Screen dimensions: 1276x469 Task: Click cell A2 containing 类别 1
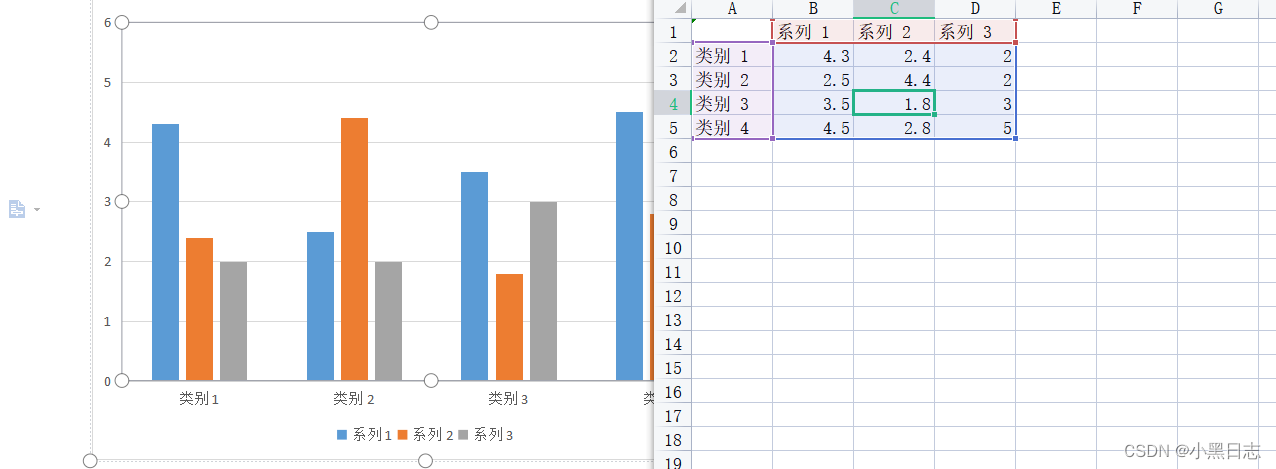tap(732, 55)
